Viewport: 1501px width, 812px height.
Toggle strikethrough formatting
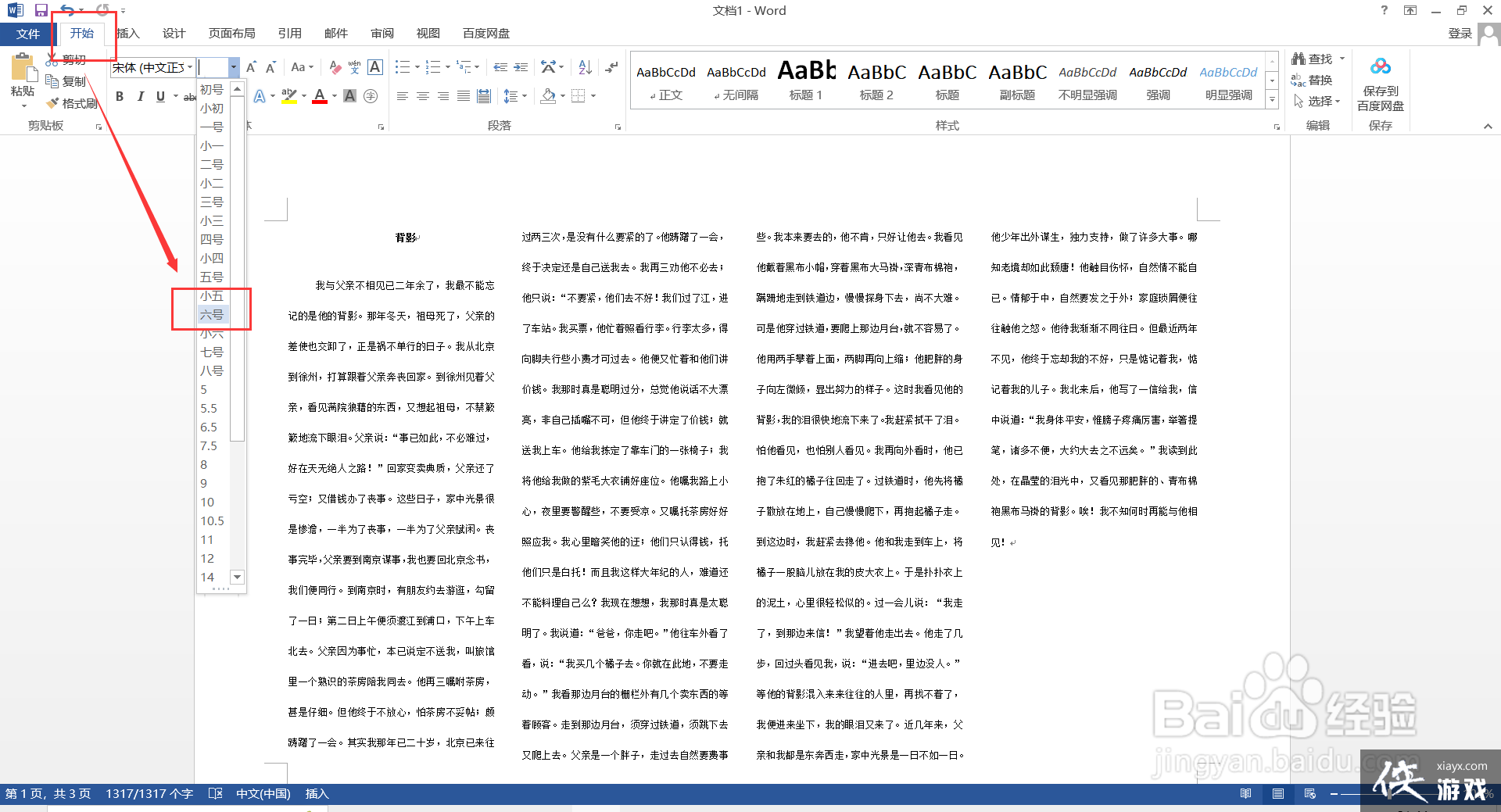tap(189, 96)
